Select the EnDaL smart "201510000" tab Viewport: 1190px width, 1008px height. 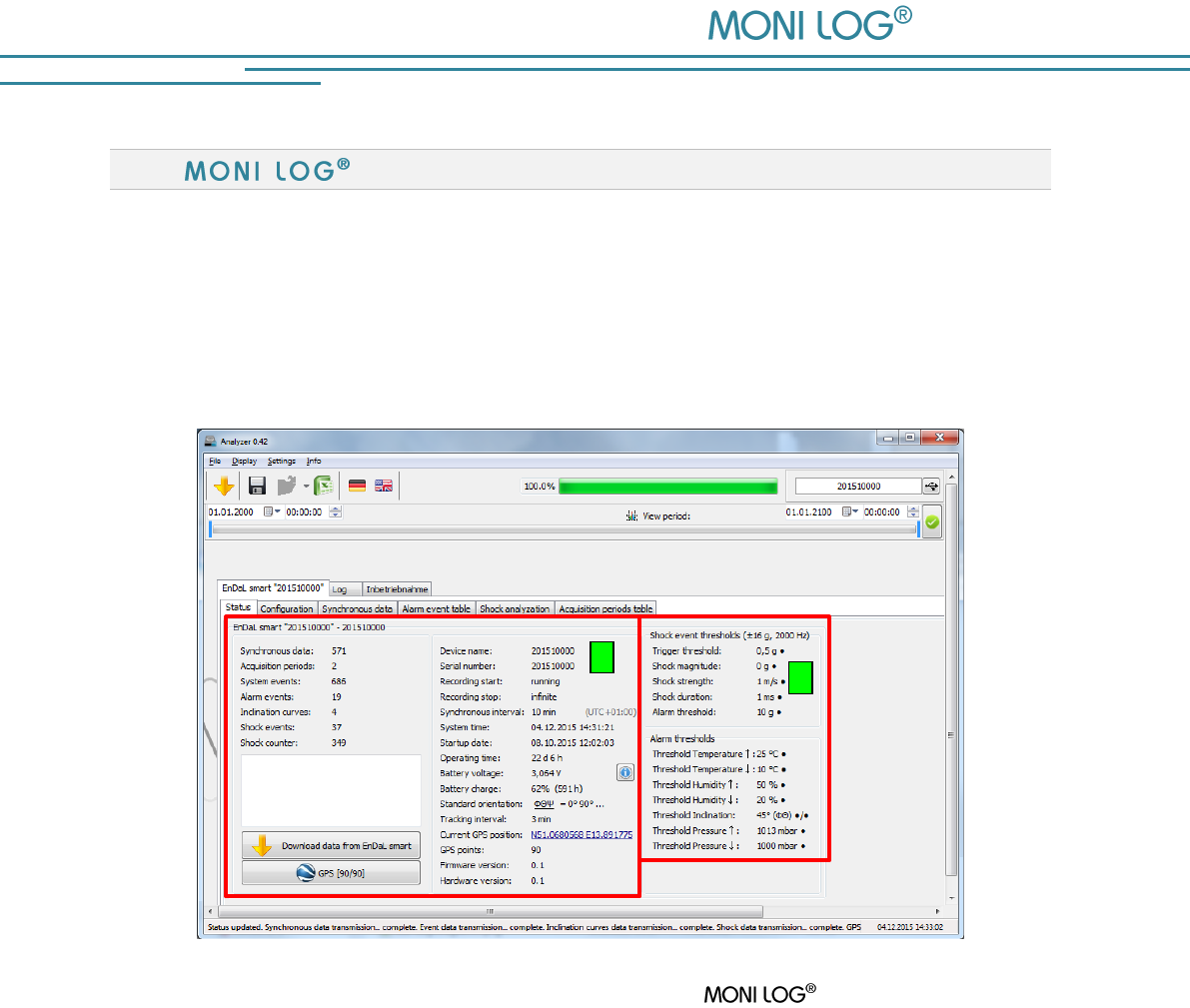[x=273, y=588]
